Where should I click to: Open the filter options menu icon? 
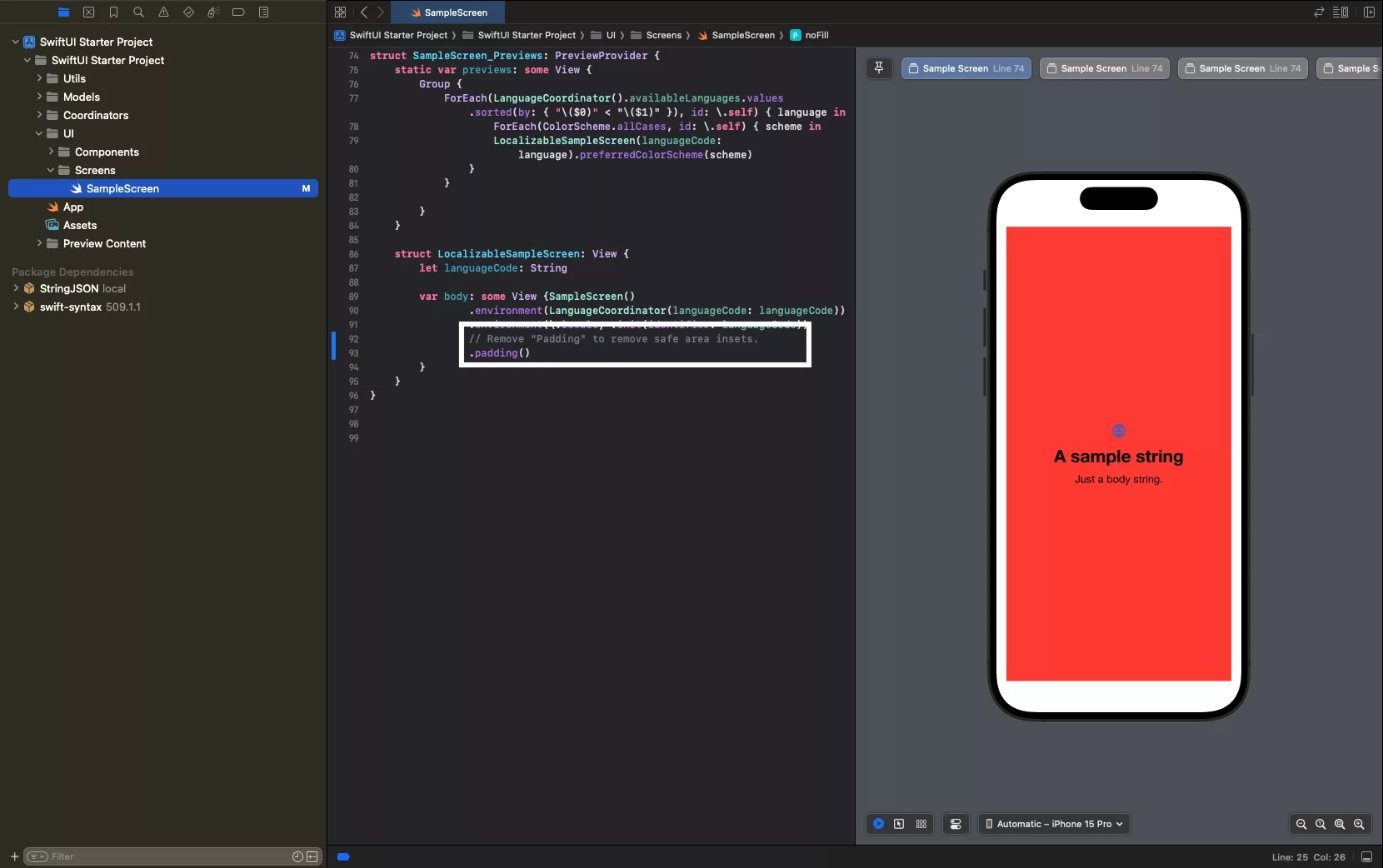click(37, 856)
